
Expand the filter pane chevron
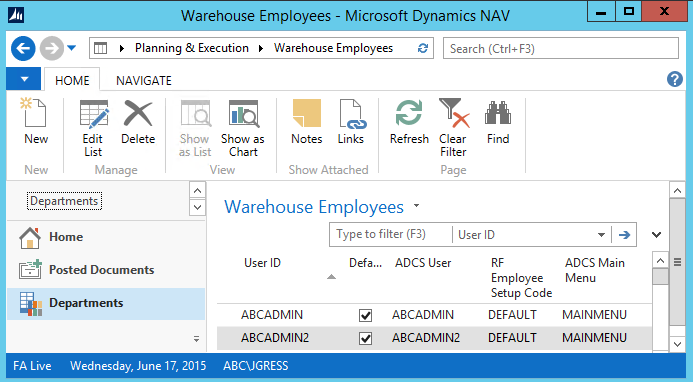coord(657,235)
